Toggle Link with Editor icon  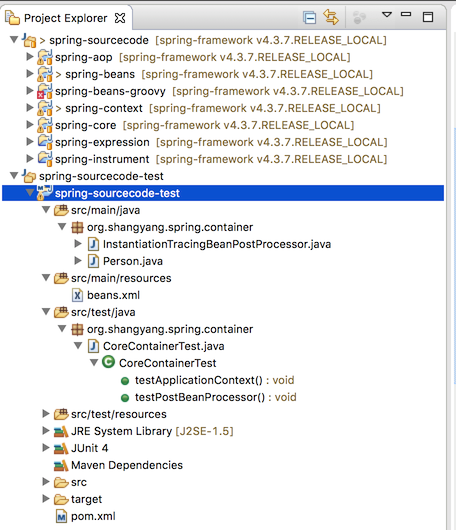click(x=331, y=17)
